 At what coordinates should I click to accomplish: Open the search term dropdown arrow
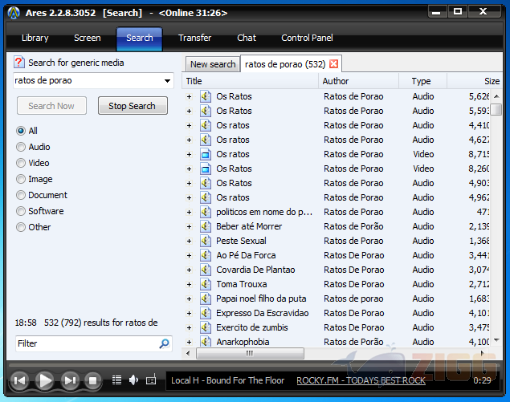167,81
